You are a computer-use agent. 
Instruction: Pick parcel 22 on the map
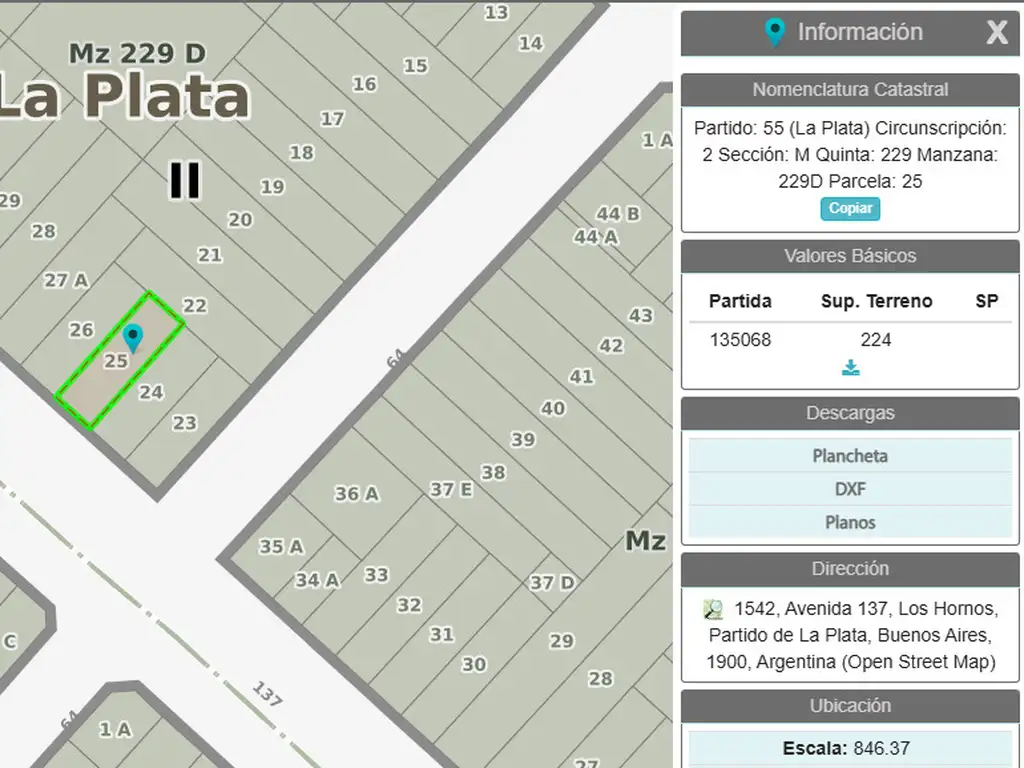pyautogui.click(x=195, y=306)
